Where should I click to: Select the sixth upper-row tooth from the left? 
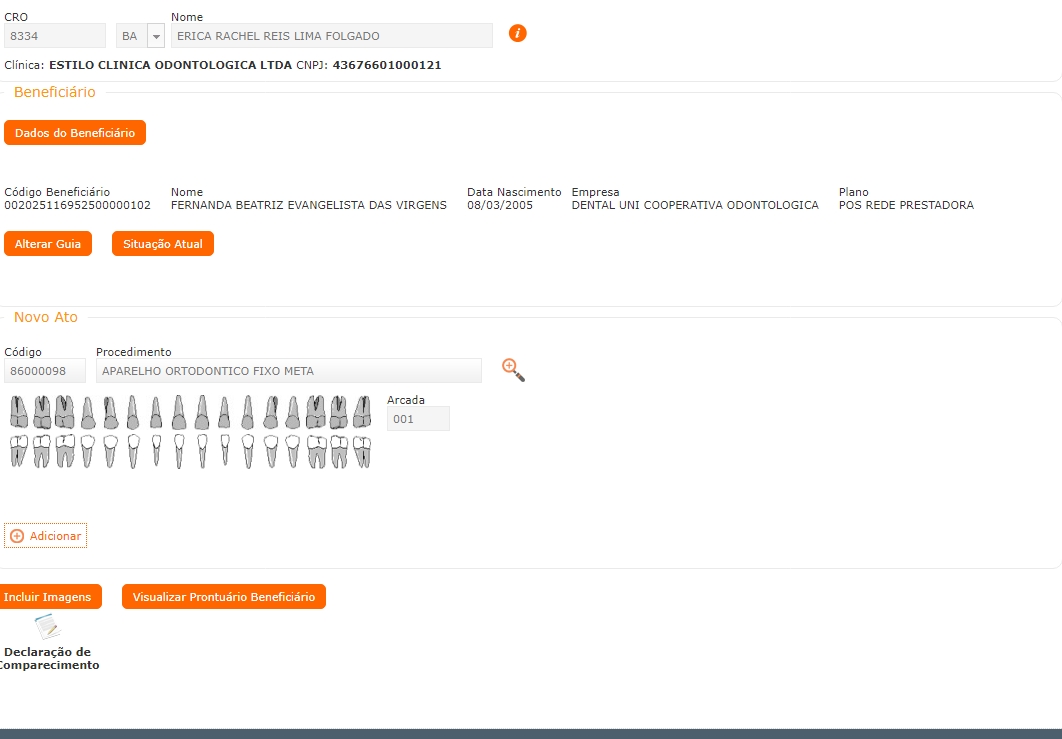pos(133,412)
